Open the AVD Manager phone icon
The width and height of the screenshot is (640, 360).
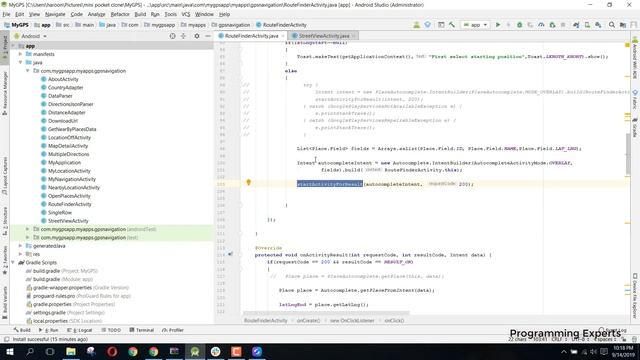click(587, 25)
